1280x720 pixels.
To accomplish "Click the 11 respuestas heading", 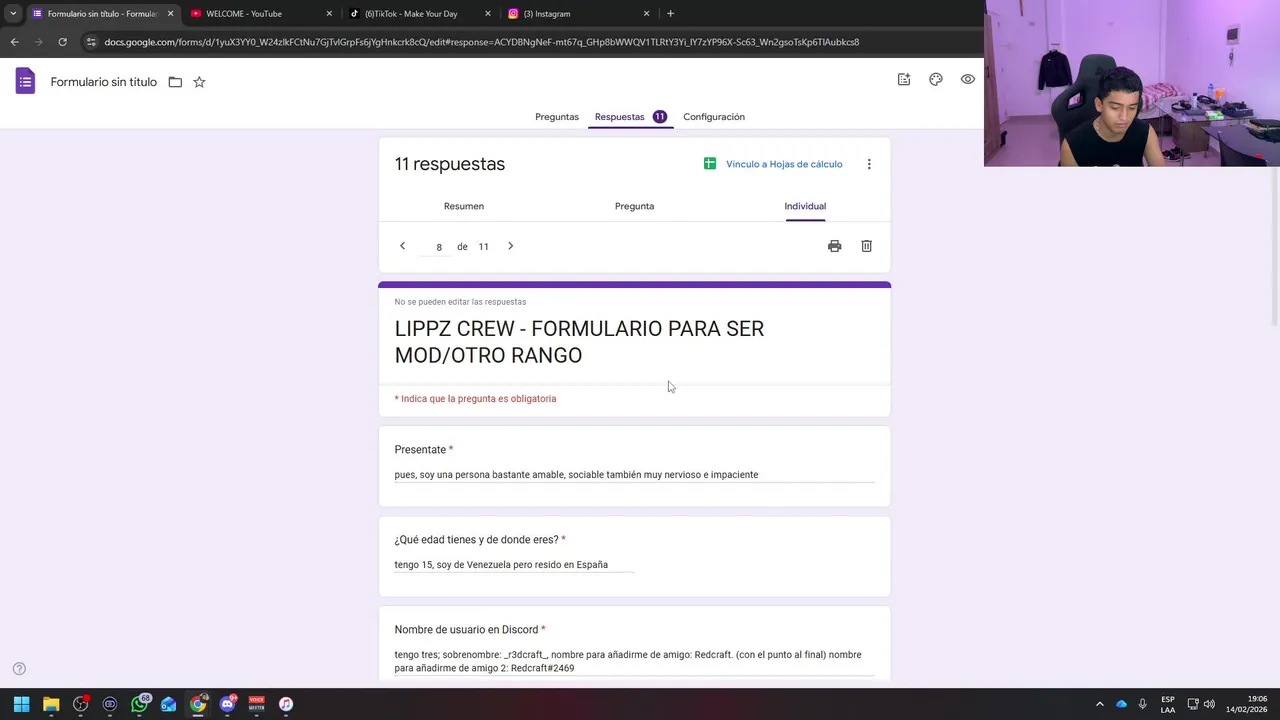I will [x=450, y=164].
